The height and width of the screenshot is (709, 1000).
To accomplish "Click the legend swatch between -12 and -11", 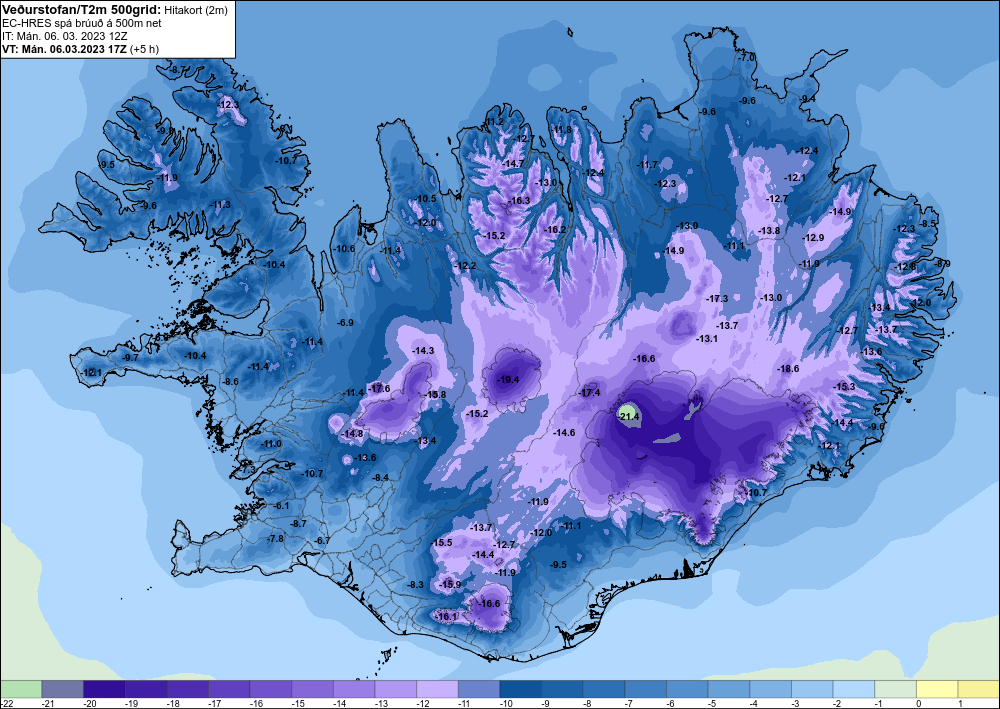I will click(437, 689).
